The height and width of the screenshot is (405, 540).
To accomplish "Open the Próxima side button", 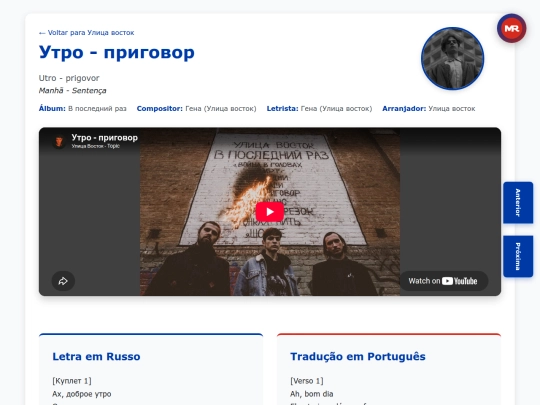I will [518, 256].
